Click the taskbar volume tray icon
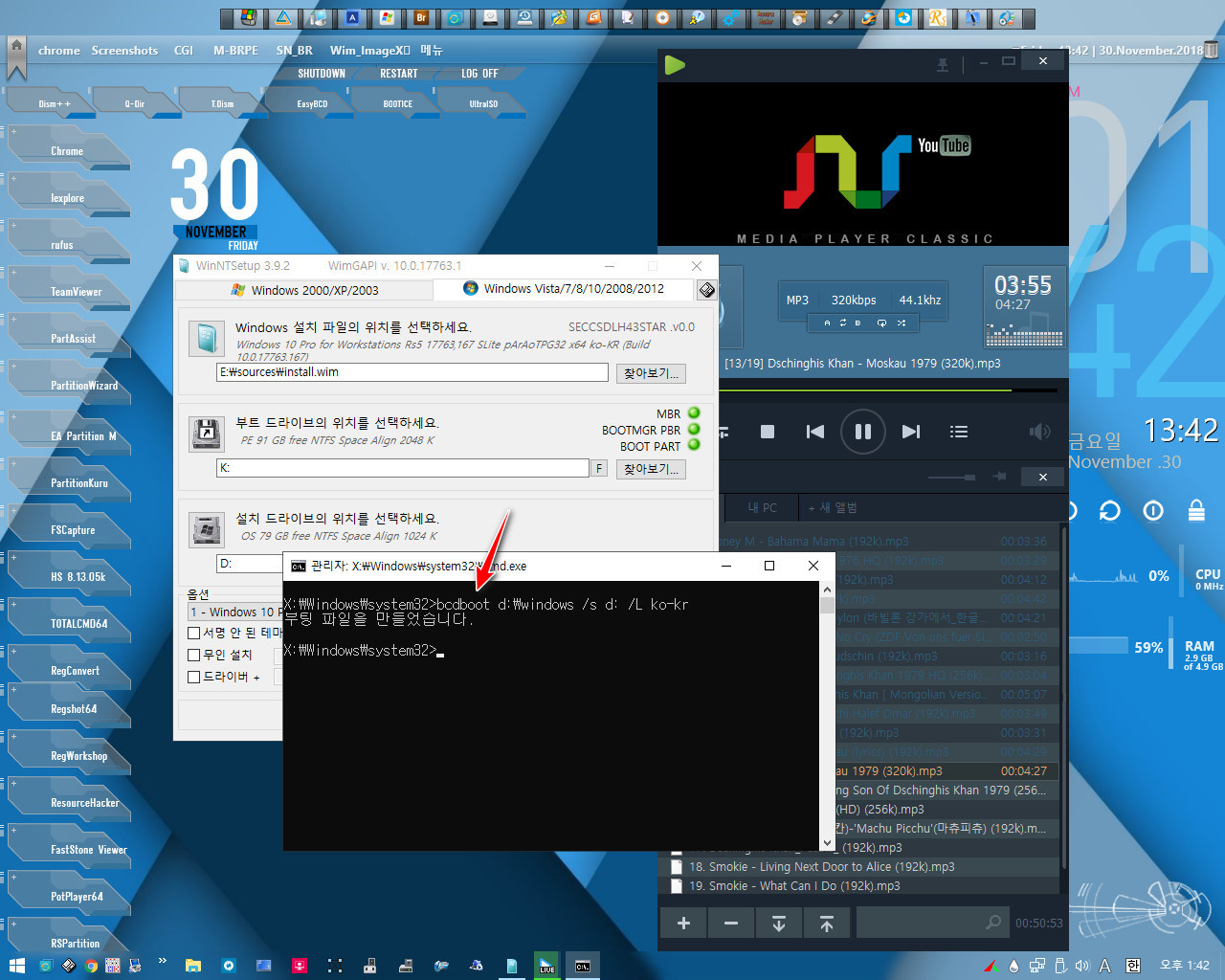1225x980 pixels. [x=1082, y=966]
